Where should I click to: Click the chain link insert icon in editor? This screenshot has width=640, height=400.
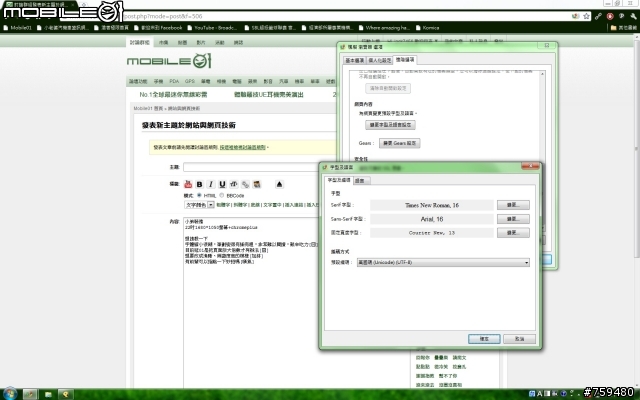coord(245,184)
